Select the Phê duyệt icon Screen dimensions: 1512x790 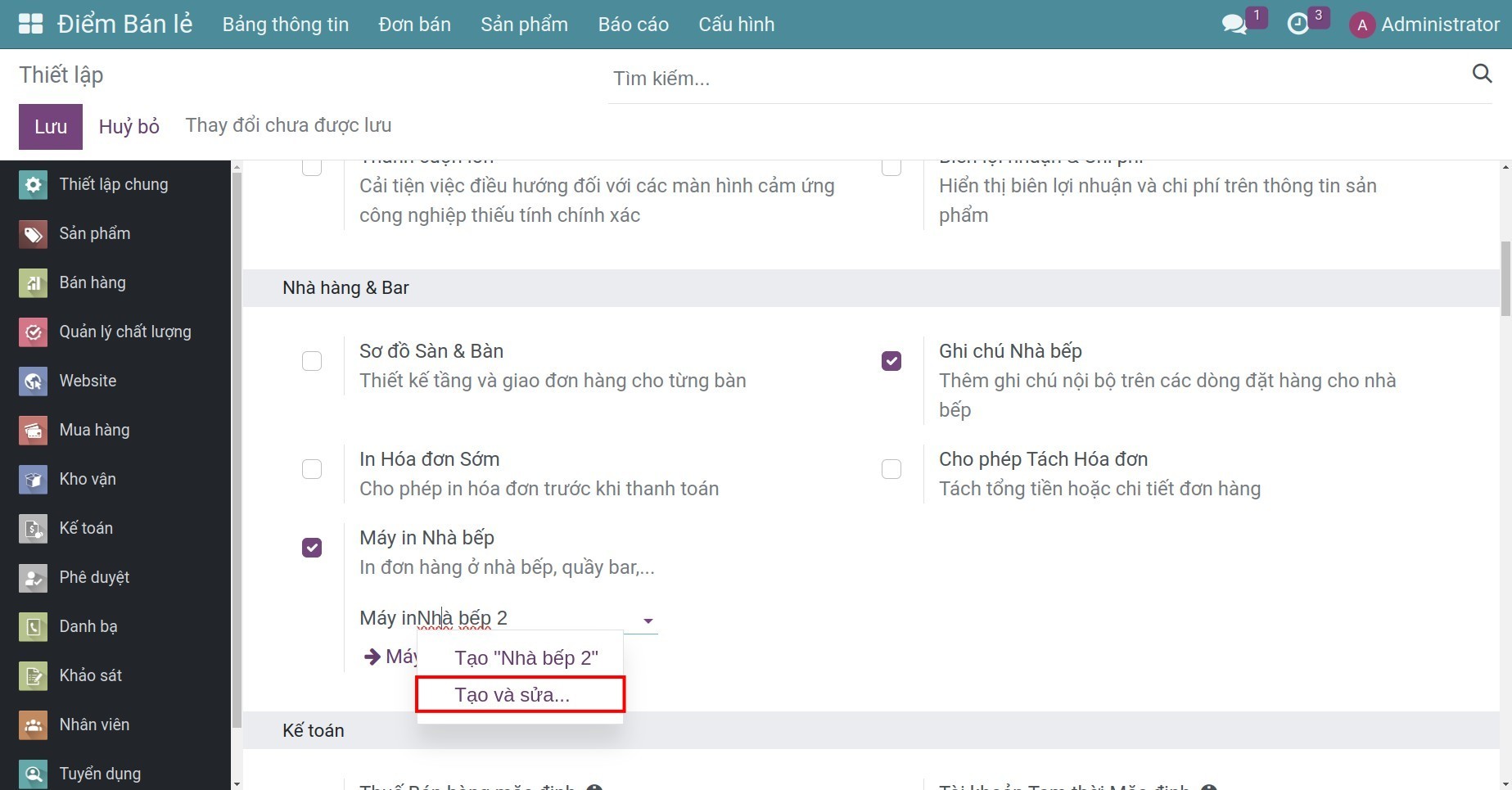click(33, 577)
